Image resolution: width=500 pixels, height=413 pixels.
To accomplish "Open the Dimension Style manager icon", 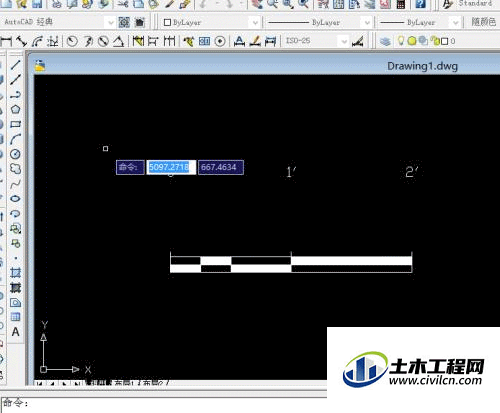I will (x=358, y=41).
